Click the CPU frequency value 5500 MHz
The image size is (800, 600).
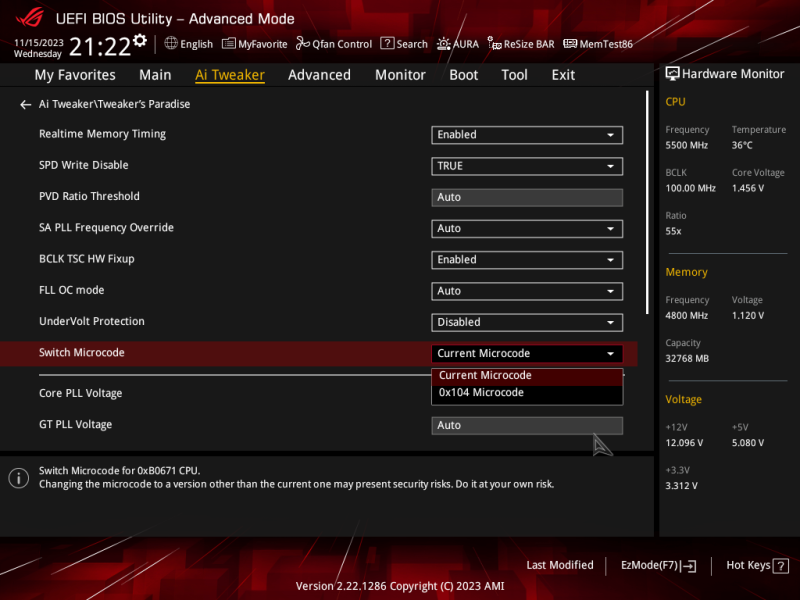(x=686, y=145)
